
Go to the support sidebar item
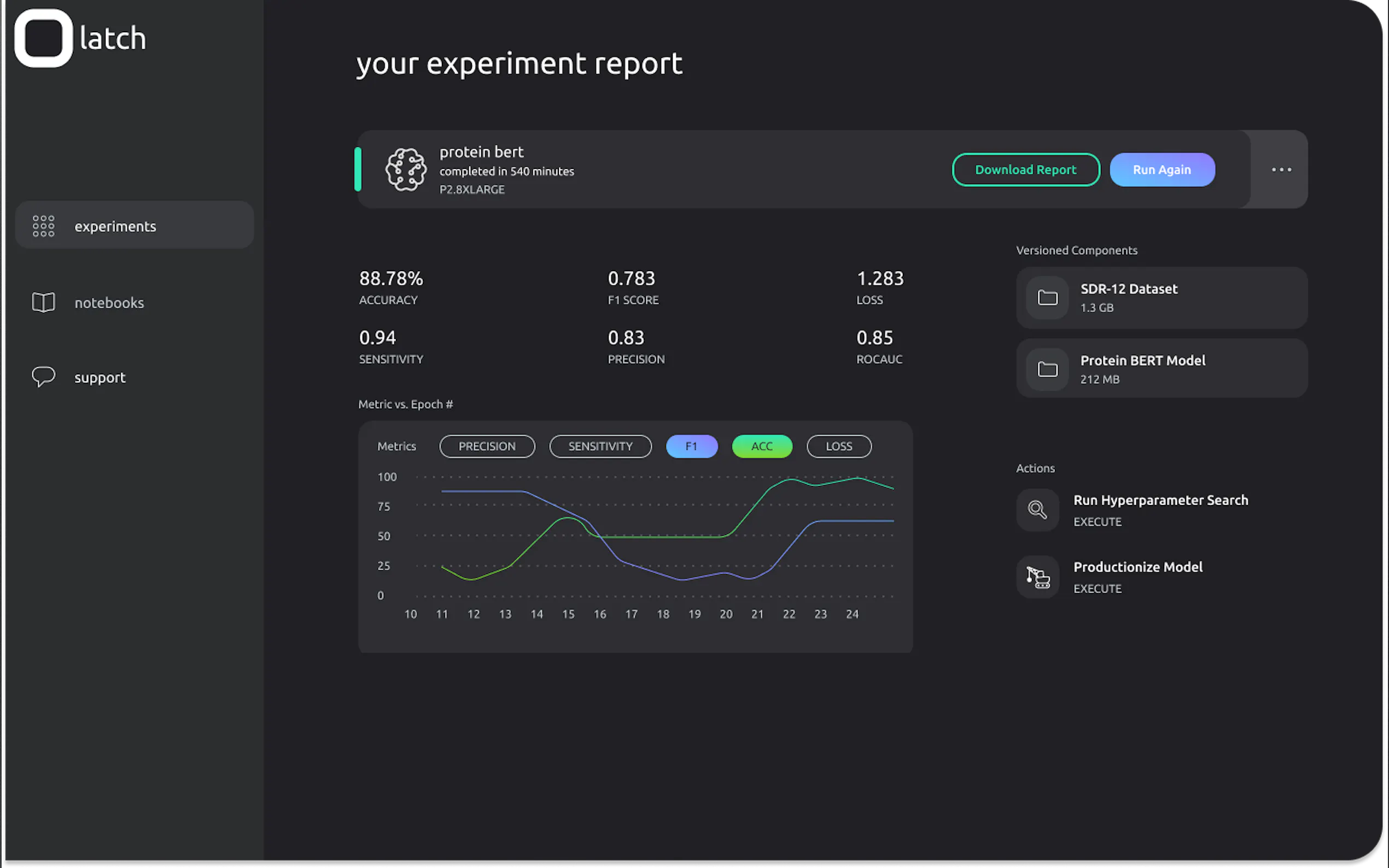(x=100, y=377)
